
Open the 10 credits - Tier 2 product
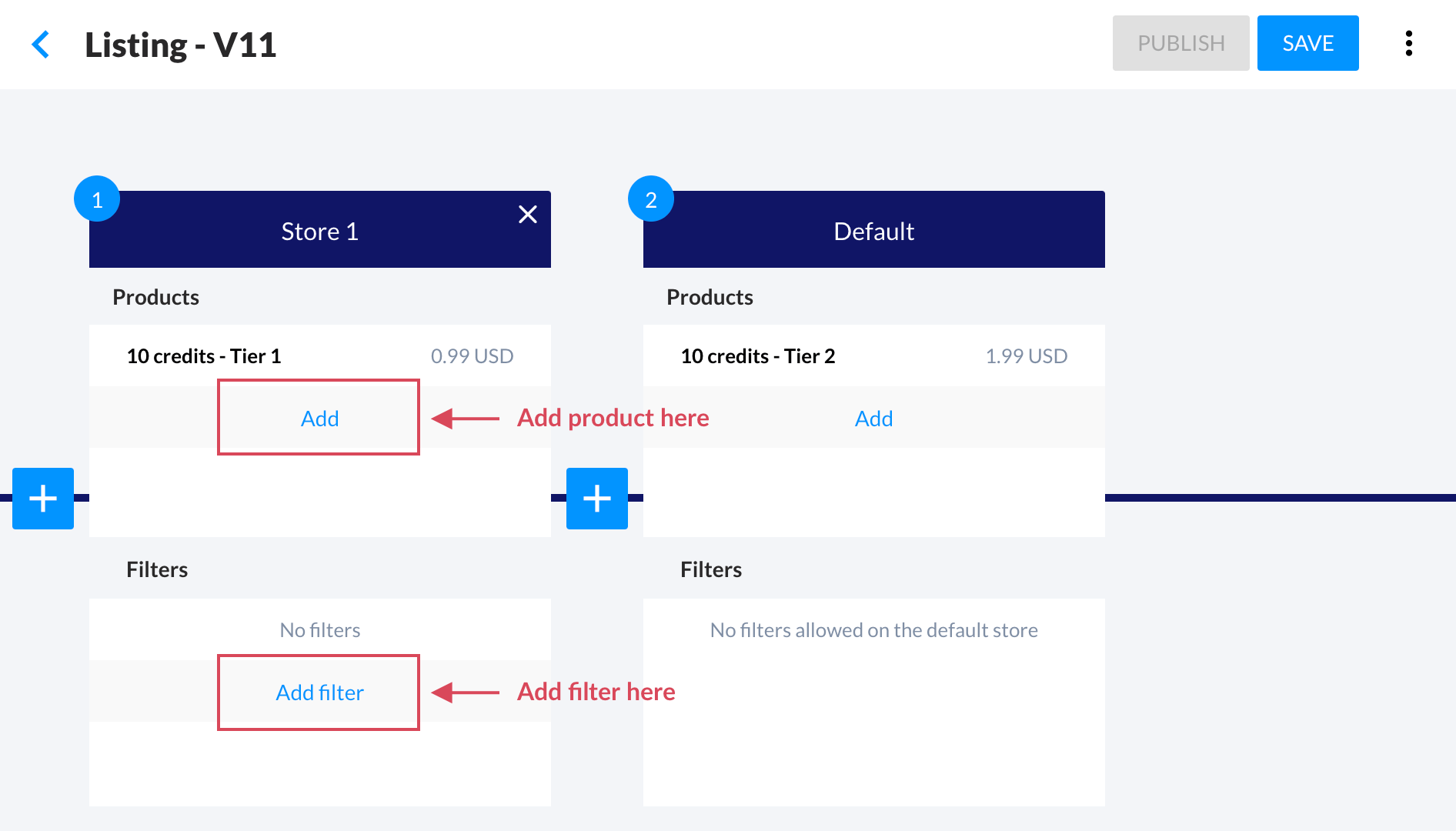click(x=758, y=356)
